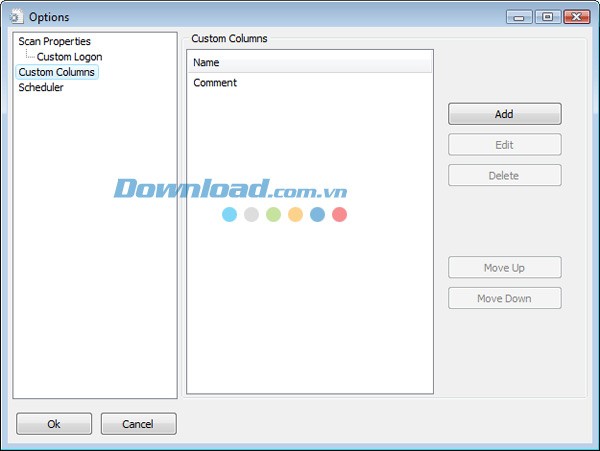This screenshot has width=600, height=451.
Task: Open the Scheduler settings page
Action: (41, 88)
